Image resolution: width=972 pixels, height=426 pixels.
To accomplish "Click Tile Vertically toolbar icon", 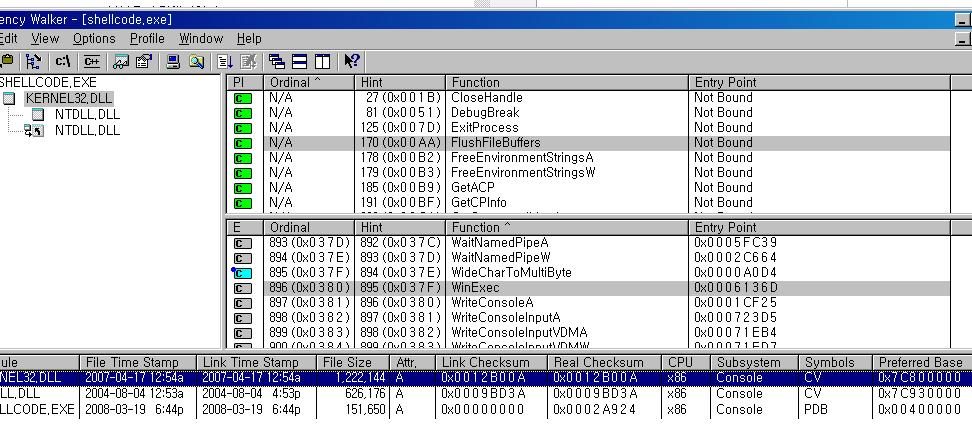I will tap(322, 61).
